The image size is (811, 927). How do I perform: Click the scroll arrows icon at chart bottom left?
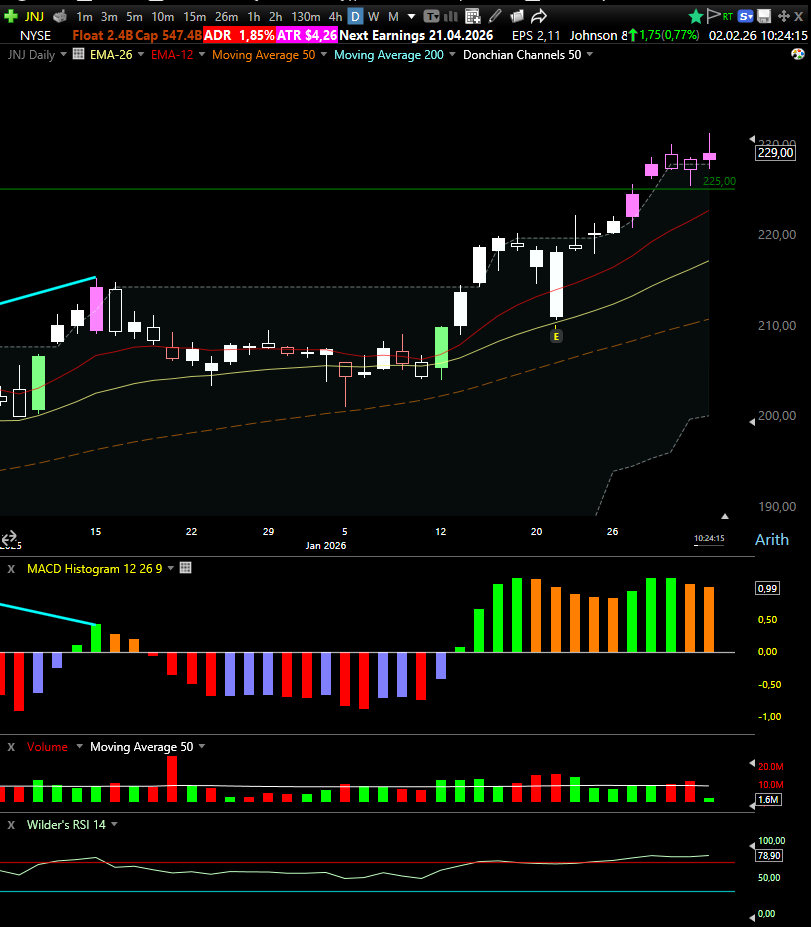pos(9,538)
